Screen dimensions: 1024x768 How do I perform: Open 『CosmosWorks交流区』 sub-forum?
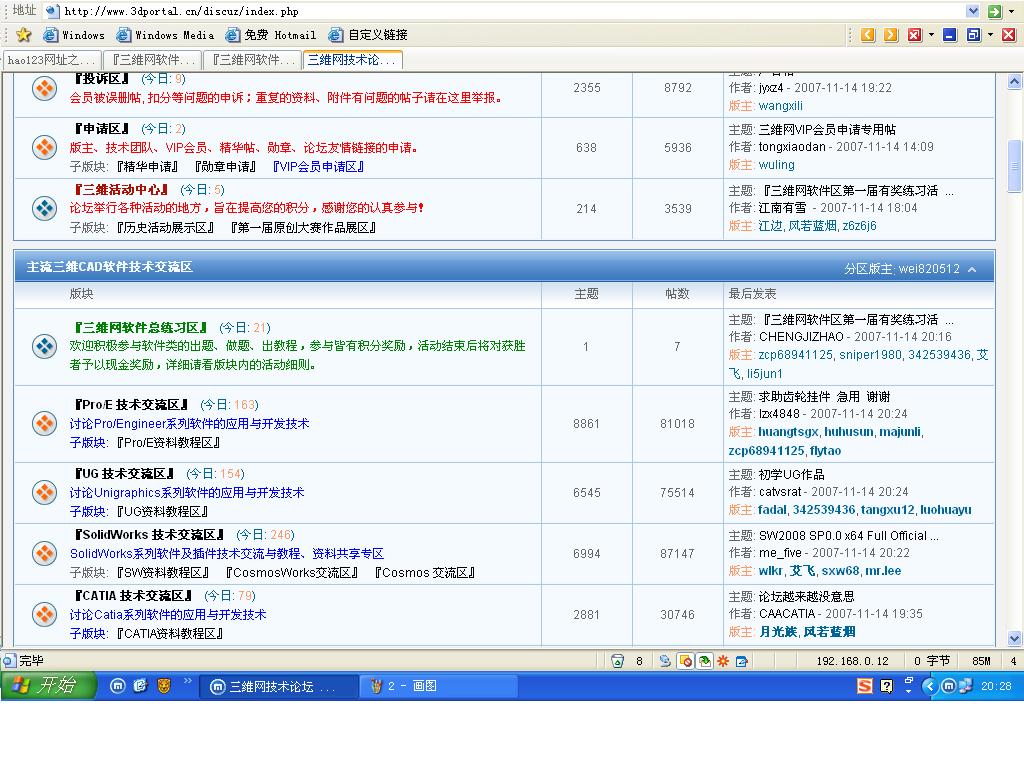(292, 573)
